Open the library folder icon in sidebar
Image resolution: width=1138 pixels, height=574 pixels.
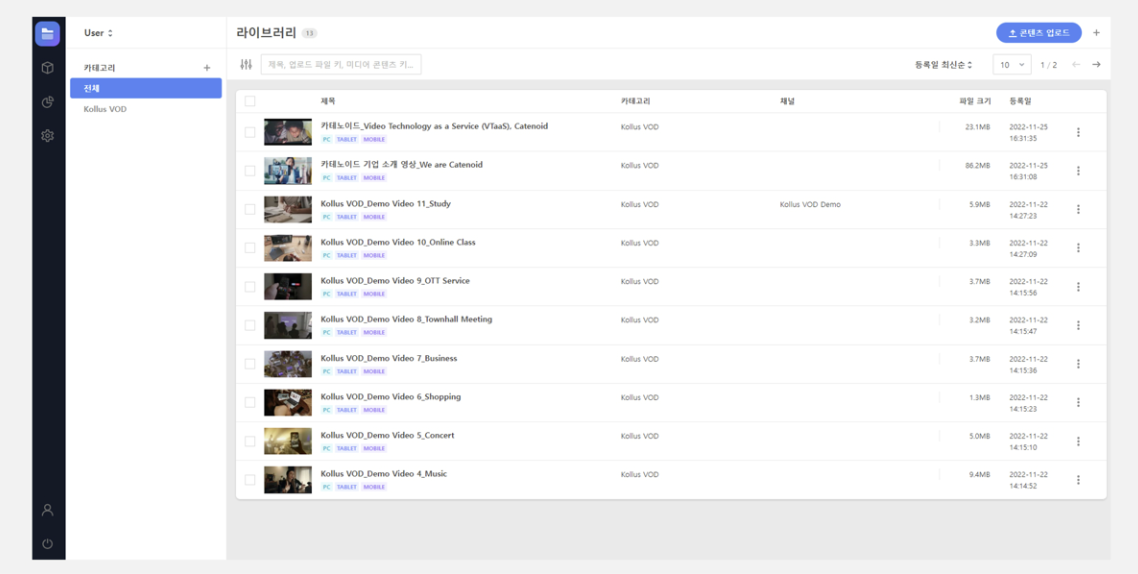pos(47,33)
